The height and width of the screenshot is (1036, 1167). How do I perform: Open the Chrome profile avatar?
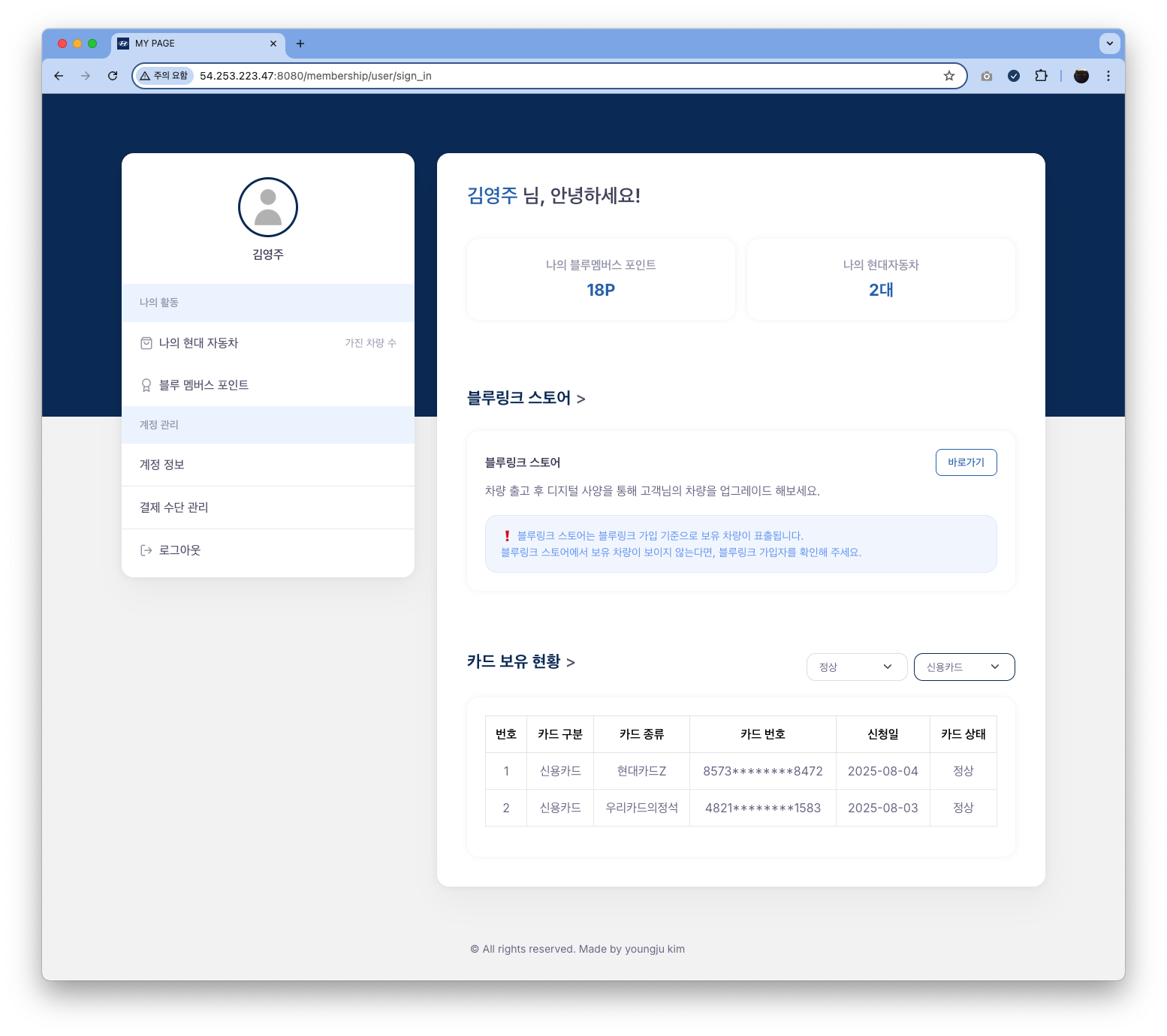tap(1081, 76)
